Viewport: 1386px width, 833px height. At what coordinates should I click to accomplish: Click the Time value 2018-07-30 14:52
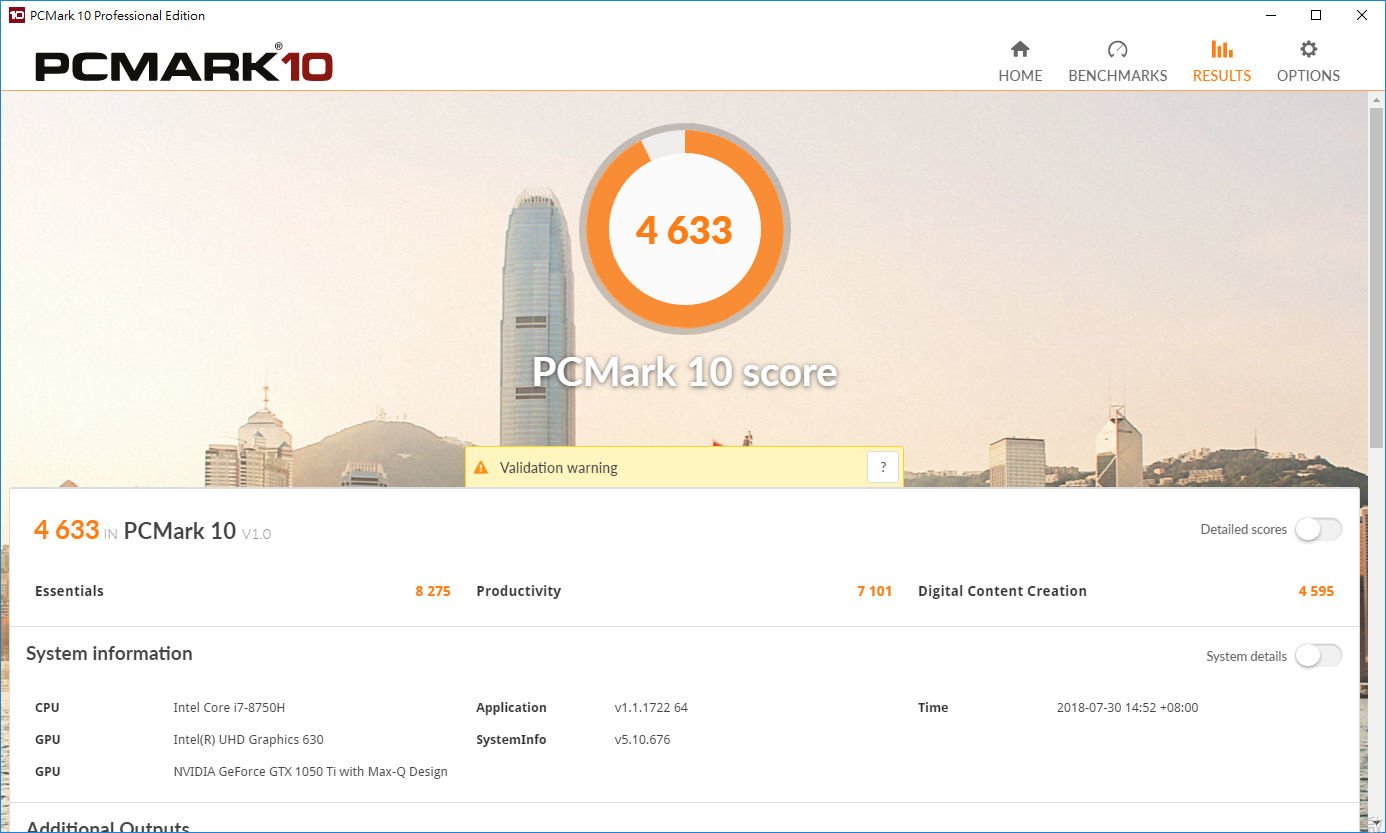1127,707
